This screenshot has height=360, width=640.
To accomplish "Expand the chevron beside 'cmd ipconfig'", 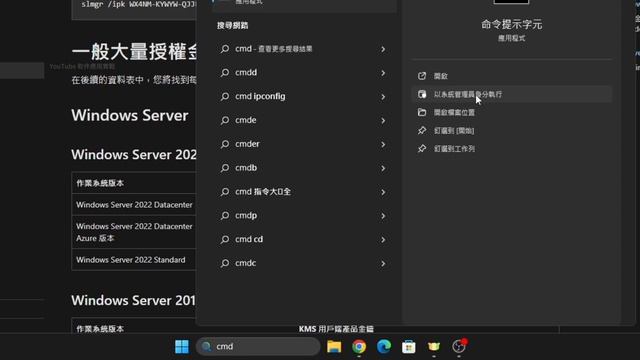I will [x=383, y=97].
